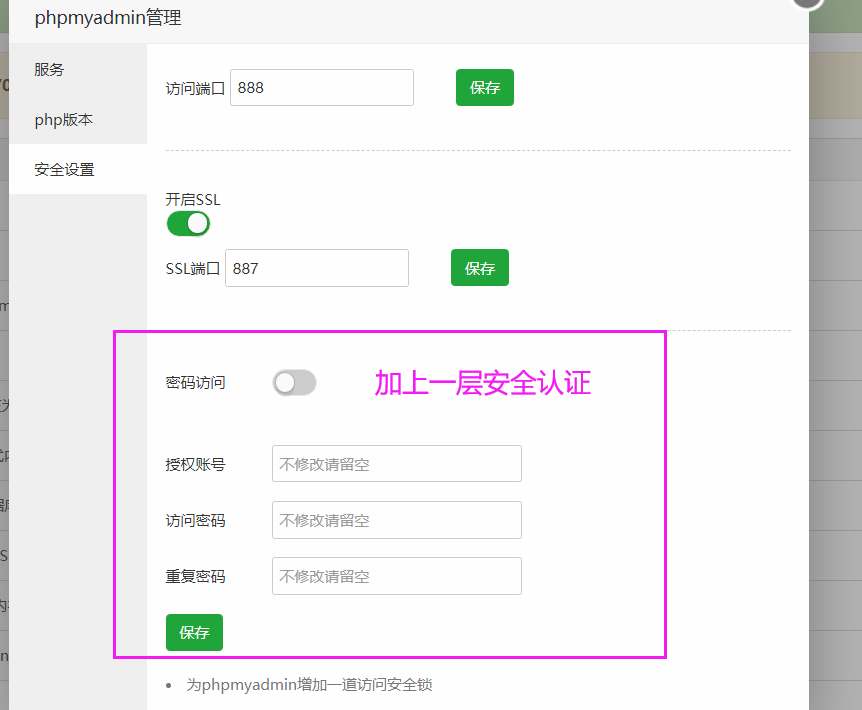Close the phpmyadmin管理 dialog
862x710 pixels.
[x=807, y=2]
